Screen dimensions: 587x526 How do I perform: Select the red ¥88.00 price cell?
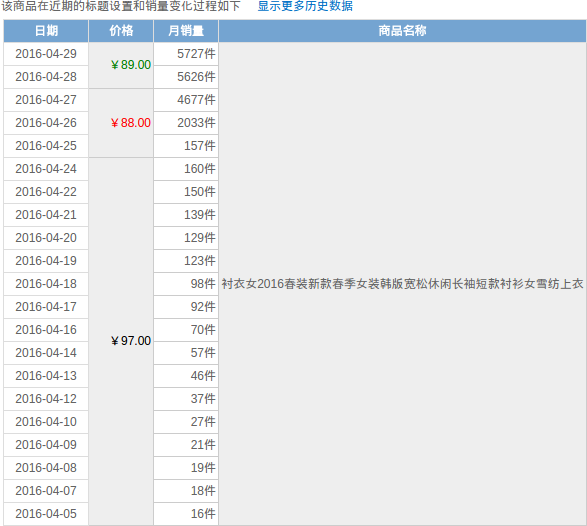[x=121, y=123]
